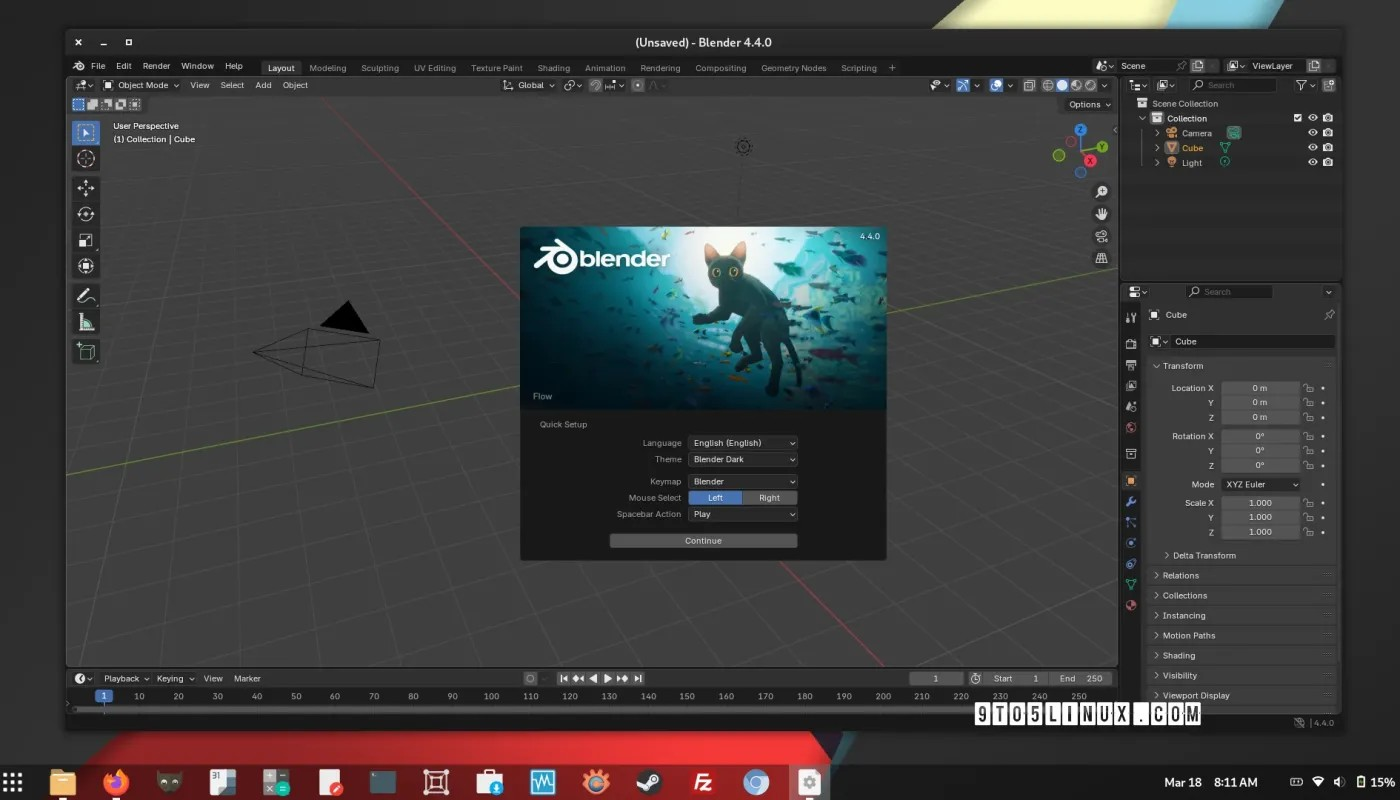Select the Annotate tool
Image resolution: width=1400 pixels, height=800 pixels.
pyautogui.click(x=86, y=294)
